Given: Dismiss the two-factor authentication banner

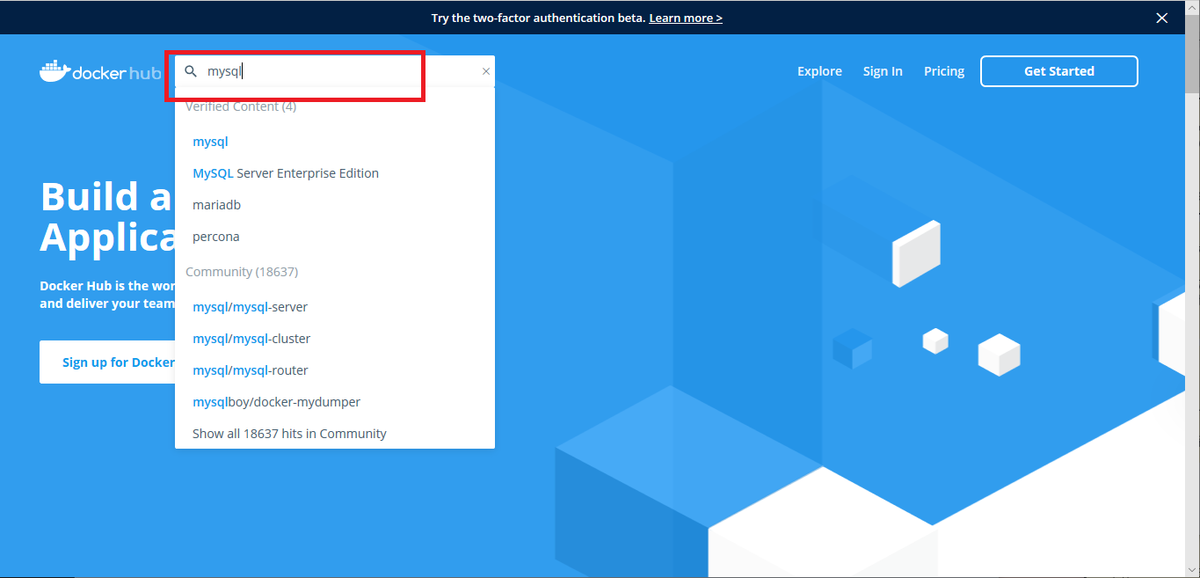Looking at the screenshot, I should point(1161,18).
